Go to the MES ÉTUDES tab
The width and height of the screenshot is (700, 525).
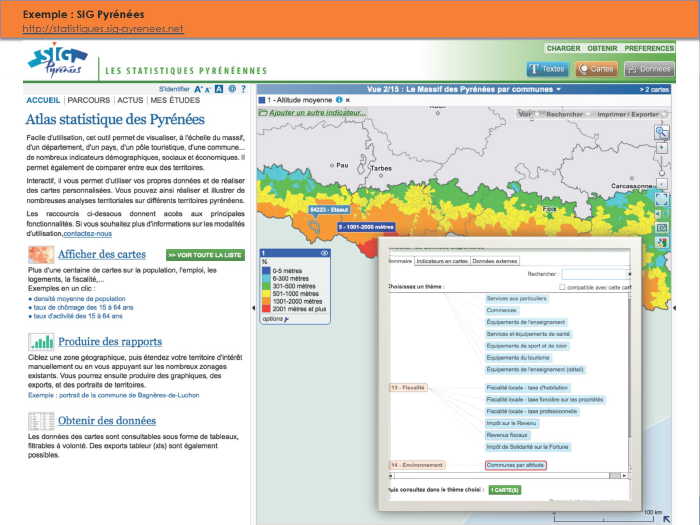point(175,100)
